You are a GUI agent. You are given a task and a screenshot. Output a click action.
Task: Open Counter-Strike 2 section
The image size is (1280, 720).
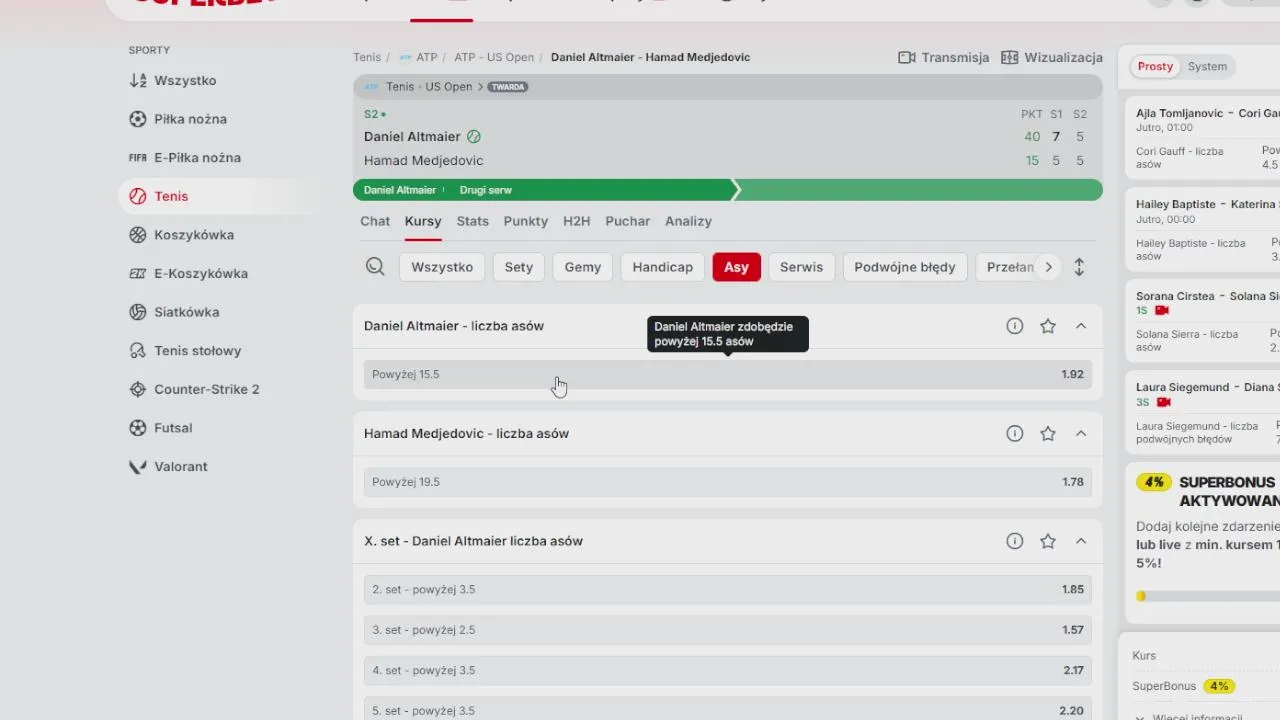click(x=194, y=389)
